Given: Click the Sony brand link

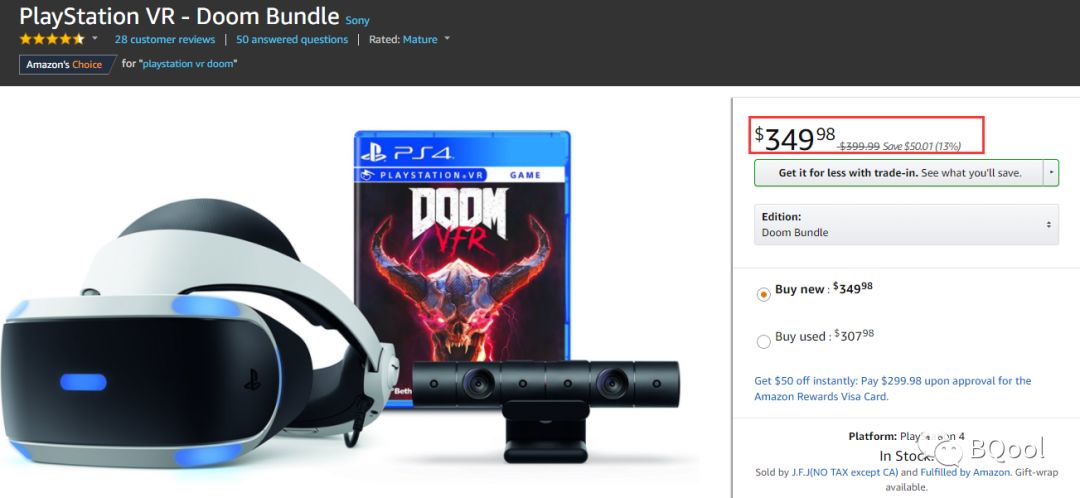Looking at the screenshot, I should pyautogui.click(x=357, y=20).
